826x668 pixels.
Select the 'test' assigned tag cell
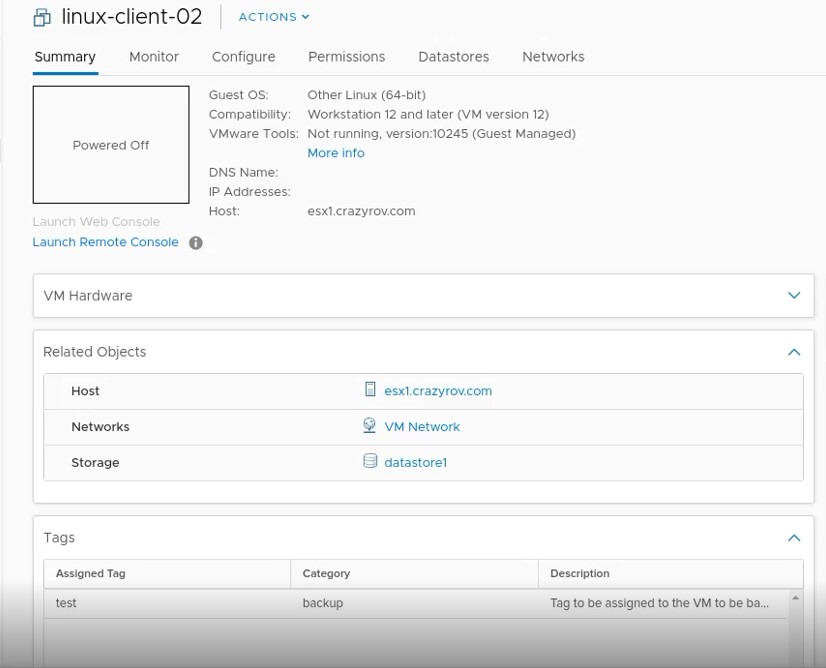pos(167,603)
